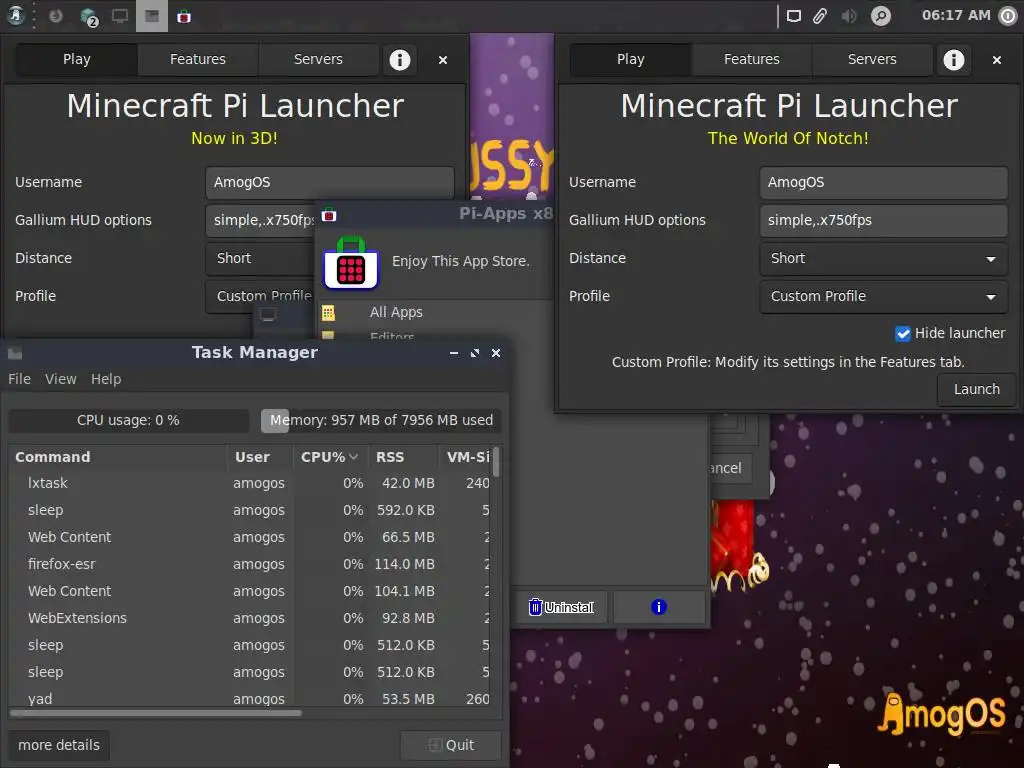Click the more details button

pos(59,745)
